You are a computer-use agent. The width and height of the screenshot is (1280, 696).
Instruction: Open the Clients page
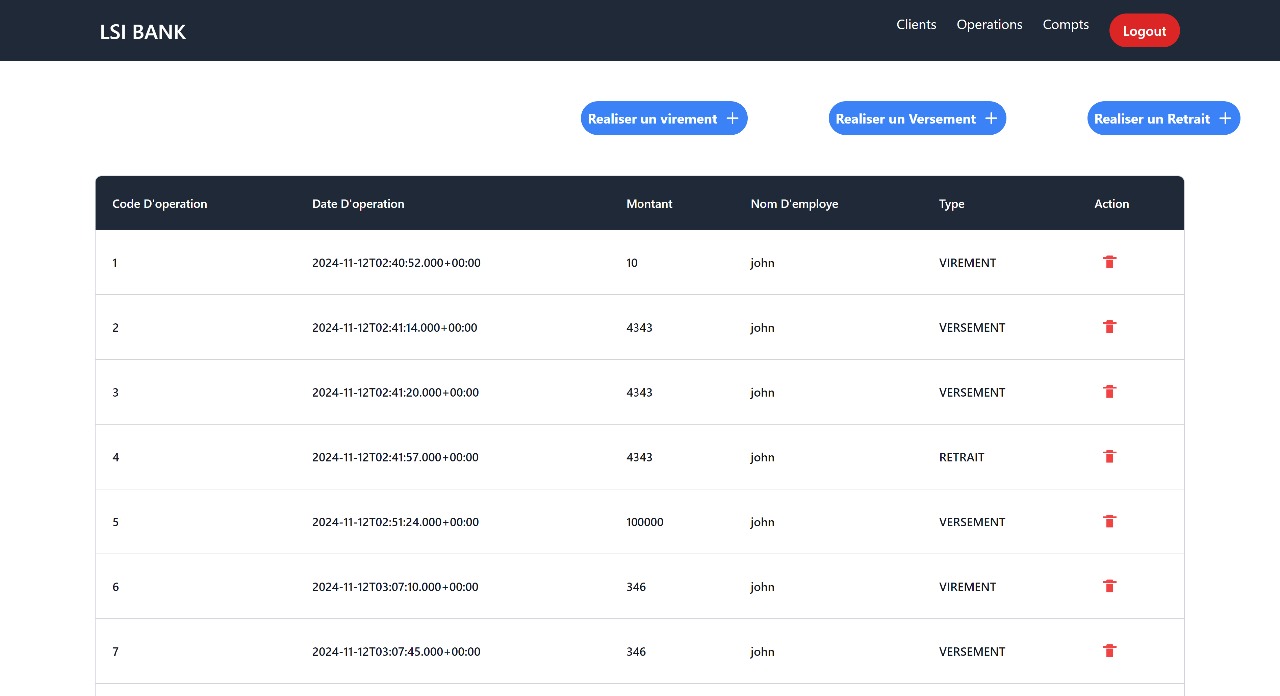point(916,25)
